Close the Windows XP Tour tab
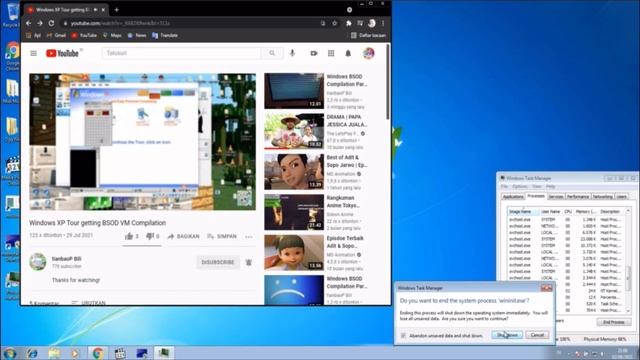This screenshot has width=640, height=360. point(103,9)
